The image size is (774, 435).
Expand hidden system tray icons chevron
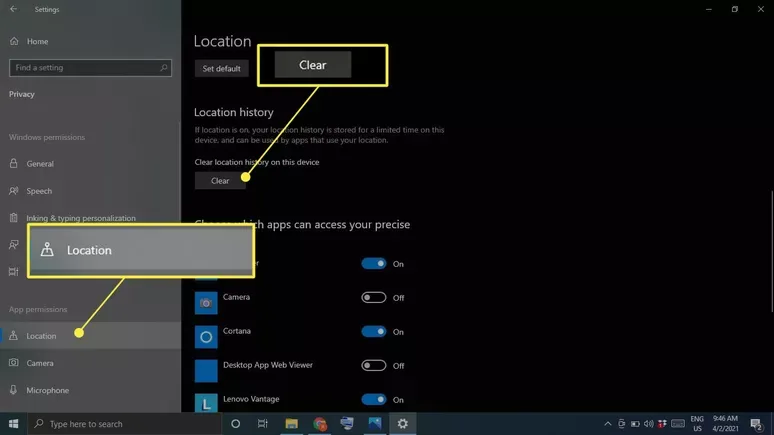608,424
